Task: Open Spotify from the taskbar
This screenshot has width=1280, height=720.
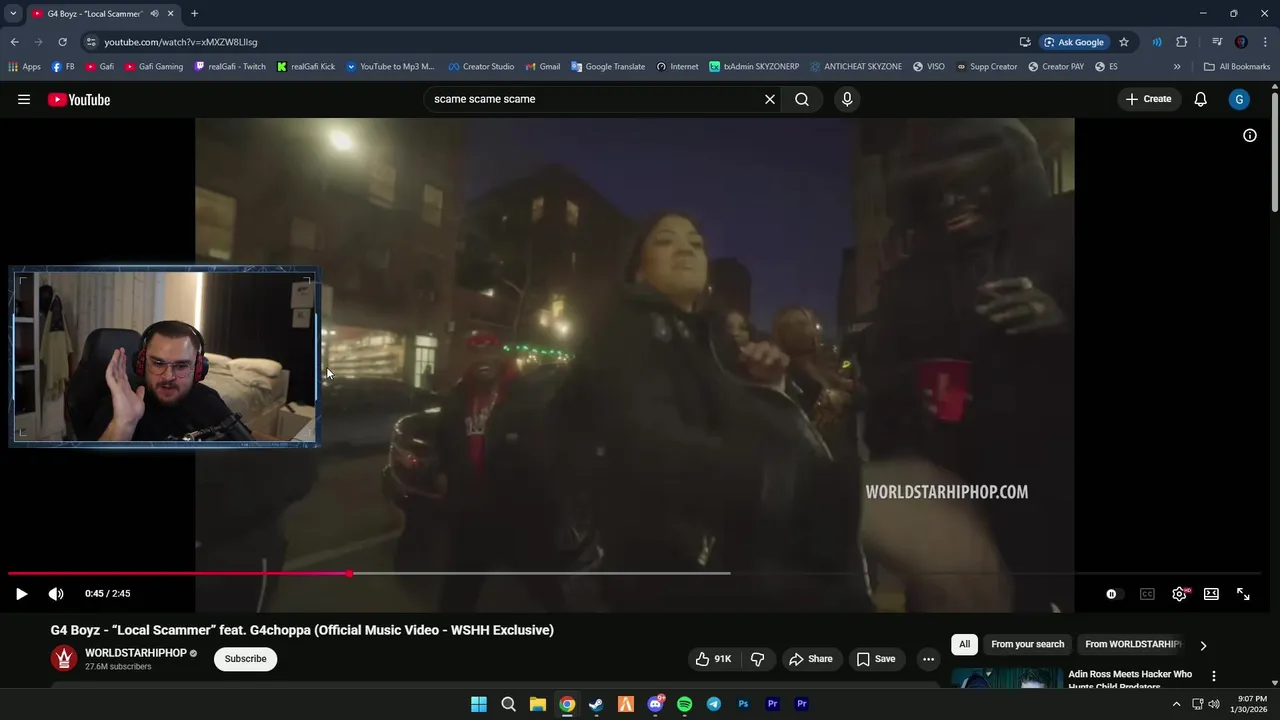Action: pyautogui.click(x=684, y=704)
